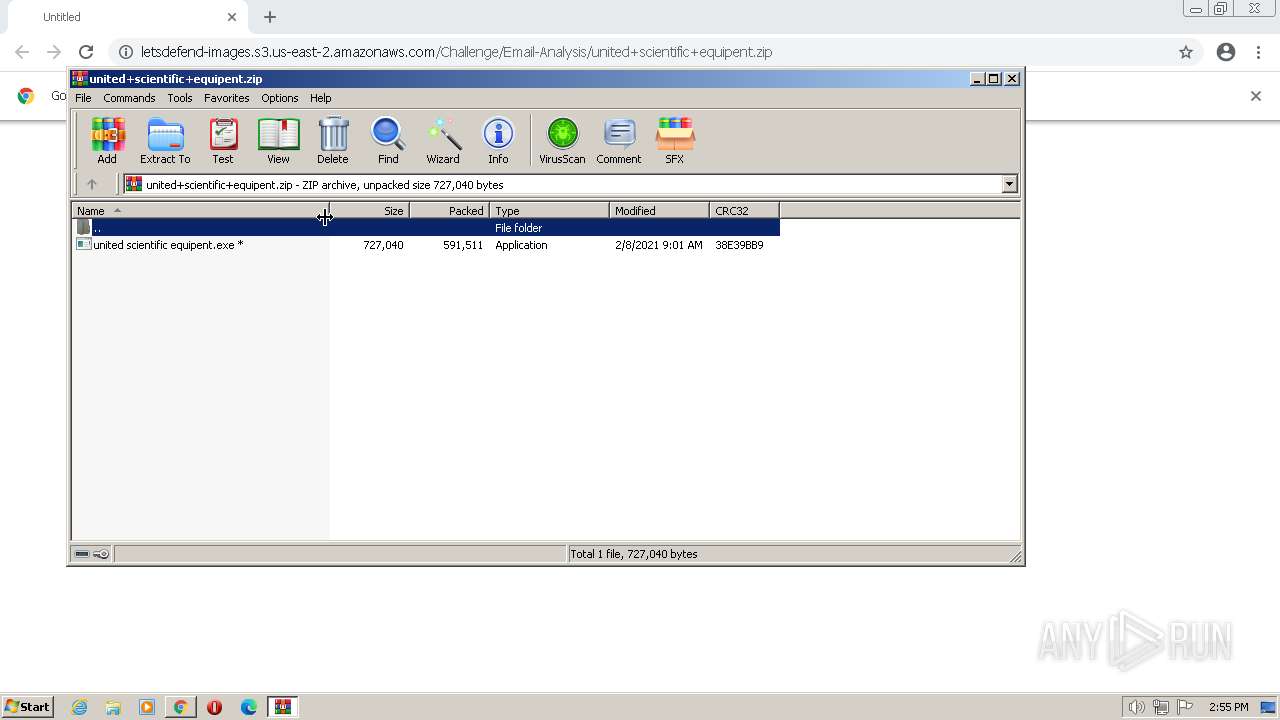Open the Comment tool
The image size is (1280, 720).
coord(619,140)
